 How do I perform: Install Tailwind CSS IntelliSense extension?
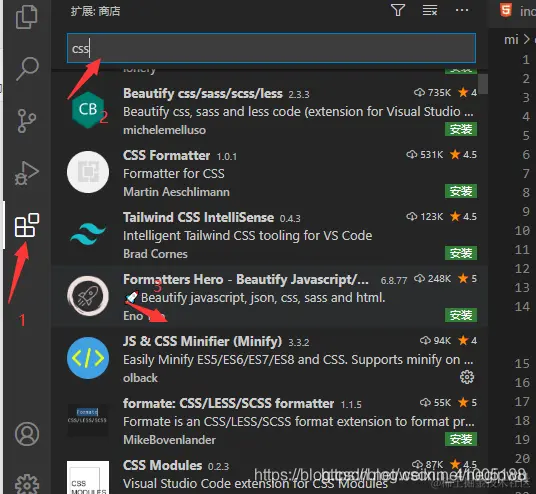click(x=461, y=253)
